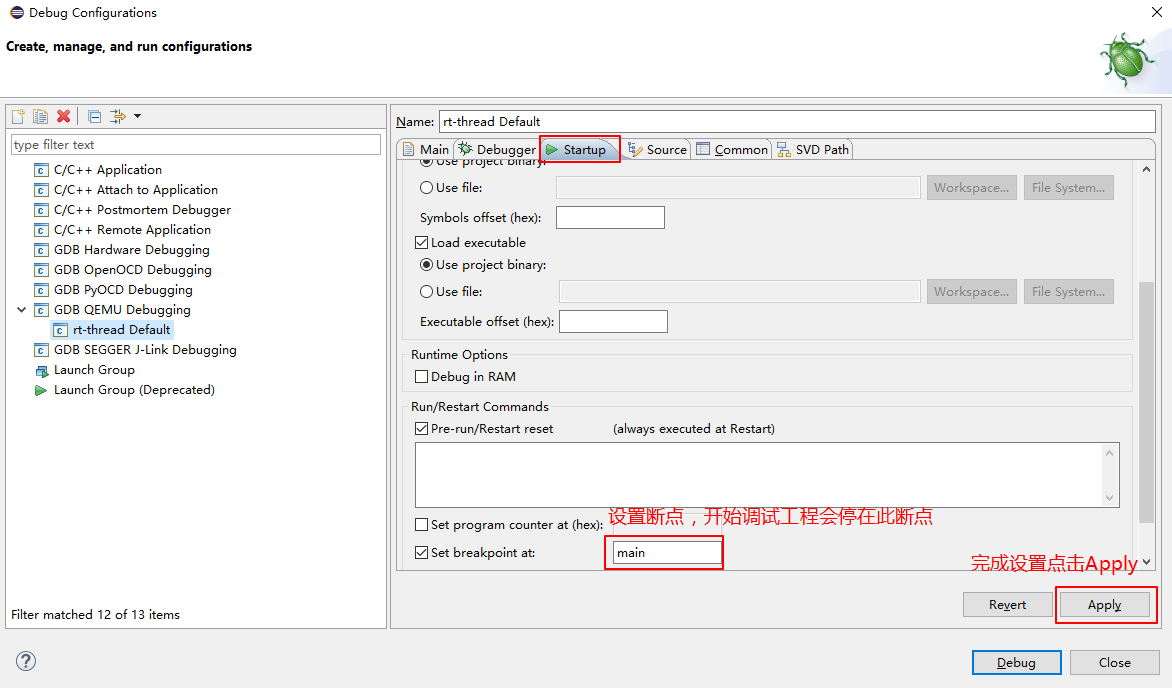Check Set program counter at (hex)
1172x688 pixels.
421,524
